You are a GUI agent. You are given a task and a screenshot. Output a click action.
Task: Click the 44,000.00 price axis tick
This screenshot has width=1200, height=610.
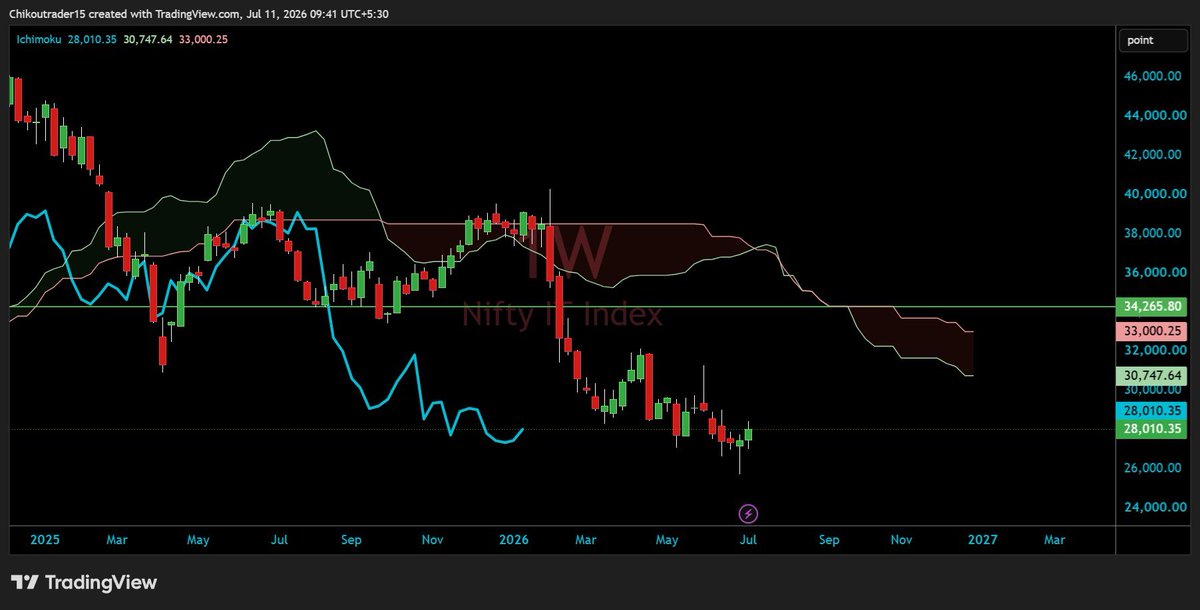pyautogui.click(x=1155, y=116)
